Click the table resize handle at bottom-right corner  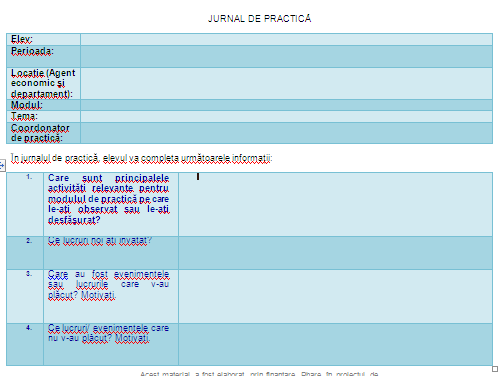coord(495,369)
